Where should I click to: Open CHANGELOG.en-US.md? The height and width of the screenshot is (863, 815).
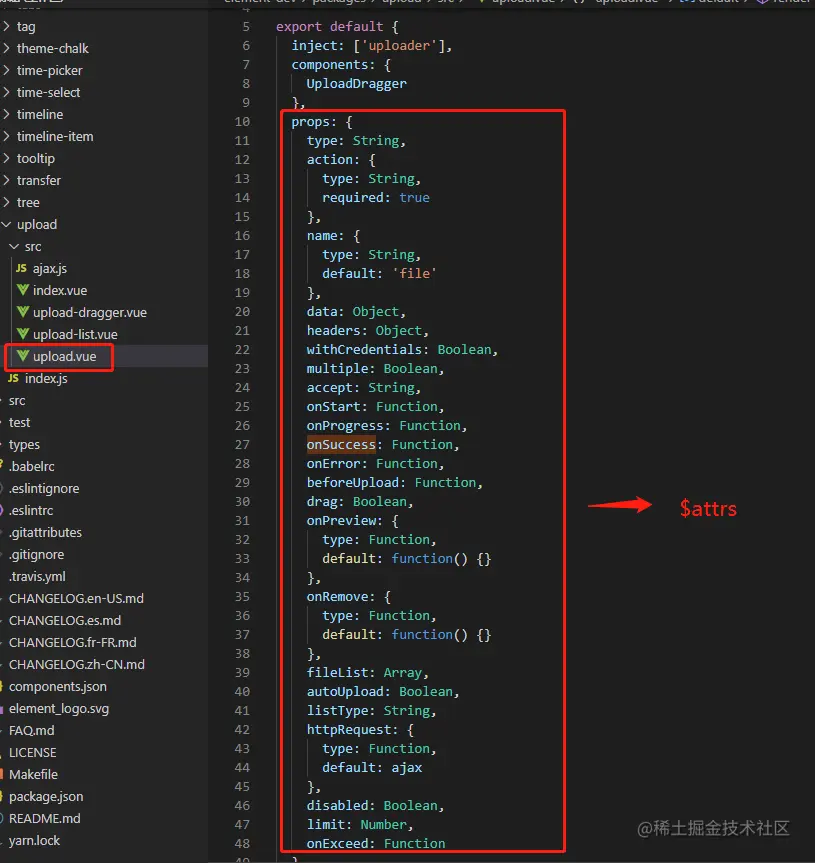(76, 599)
